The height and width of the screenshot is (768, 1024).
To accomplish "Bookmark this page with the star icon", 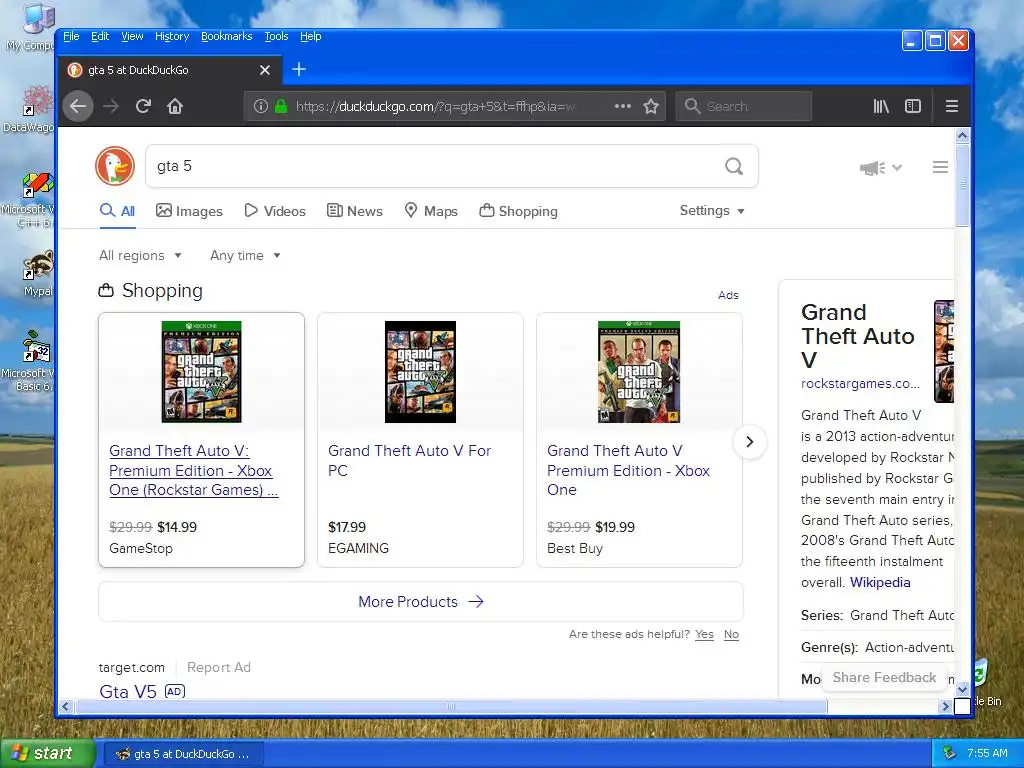I will click(x=650, y=106).
